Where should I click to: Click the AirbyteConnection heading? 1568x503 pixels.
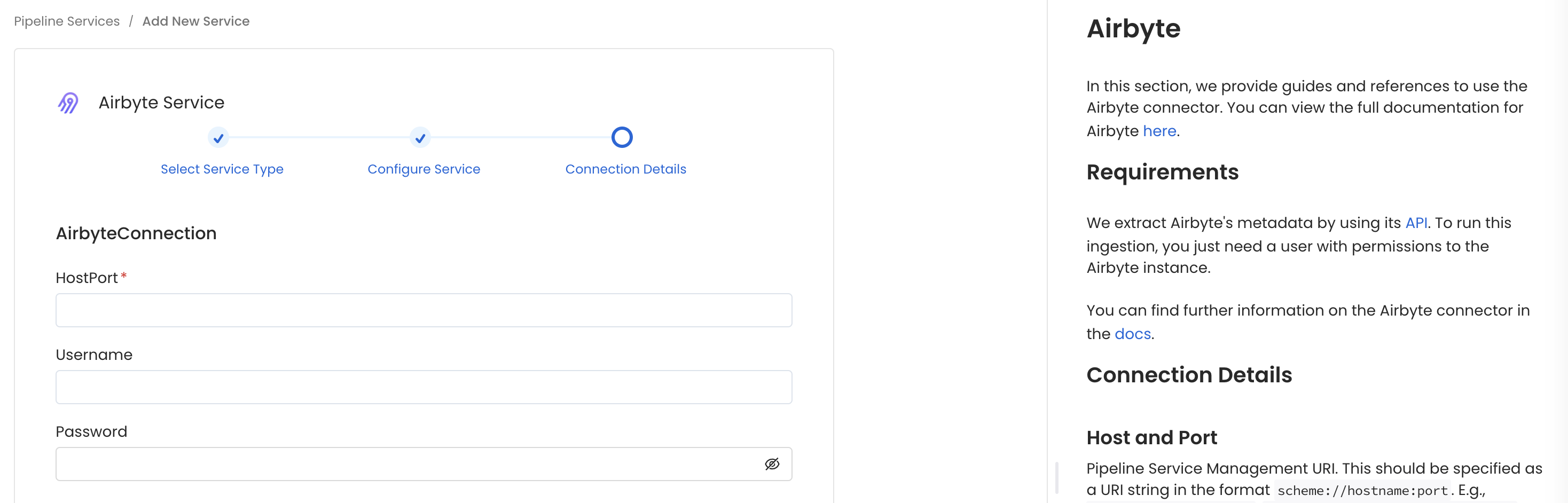click(136, 233)
